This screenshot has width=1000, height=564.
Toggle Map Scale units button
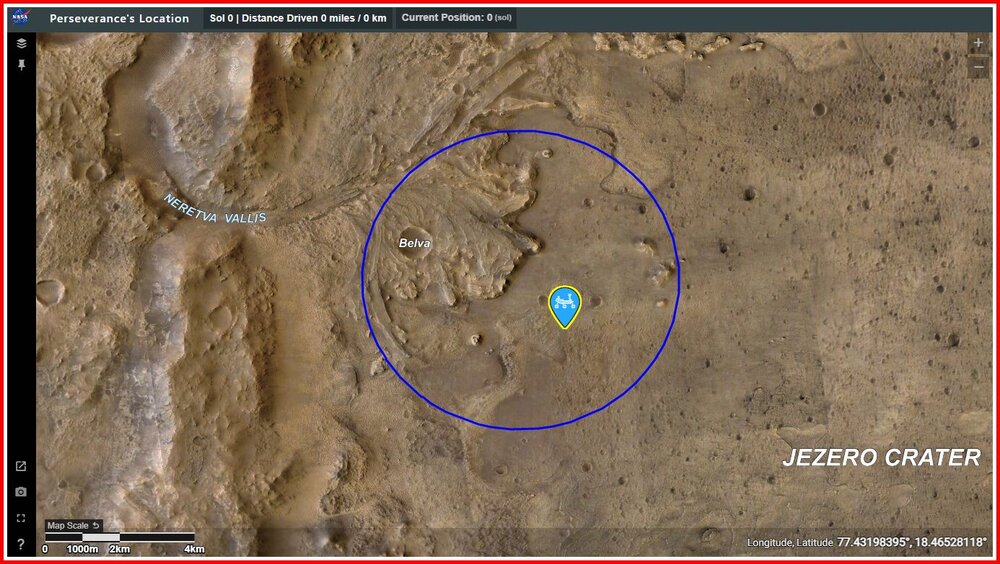pyautogui.click(x=73, y=526)
